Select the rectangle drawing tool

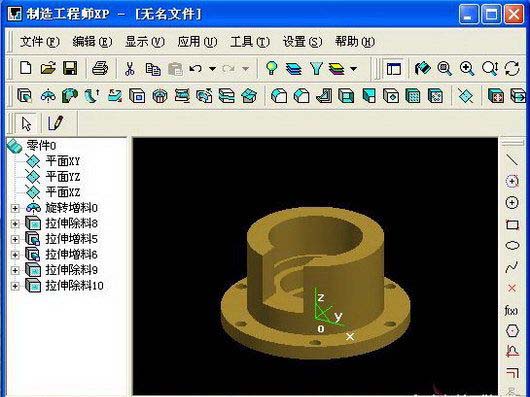click(x=512, y=225)
